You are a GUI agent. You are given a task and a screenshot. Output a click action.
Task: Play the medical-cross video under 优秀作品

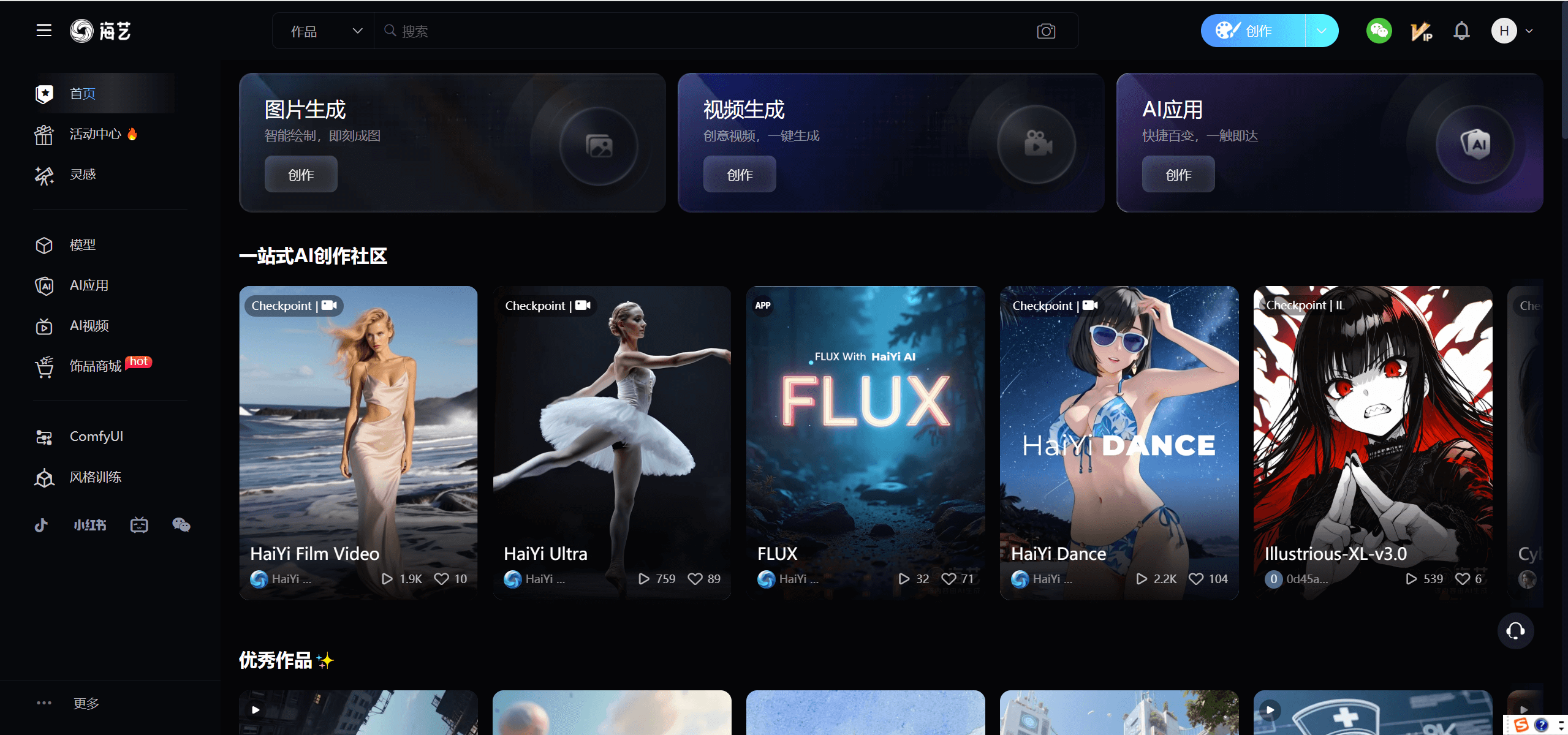pos(1270,709)
